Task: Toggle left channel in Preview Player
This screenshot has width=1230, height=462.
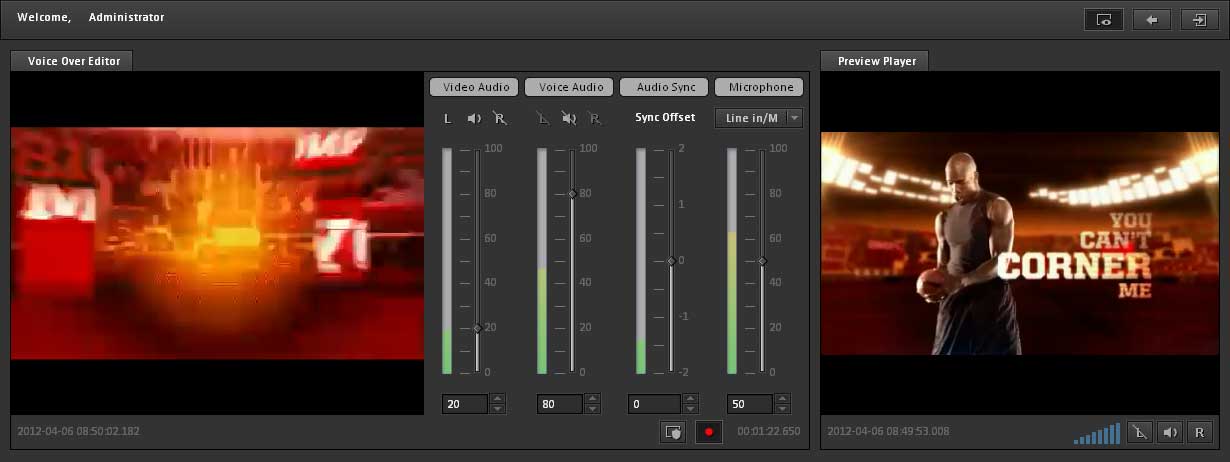Action: point(1139,432)
